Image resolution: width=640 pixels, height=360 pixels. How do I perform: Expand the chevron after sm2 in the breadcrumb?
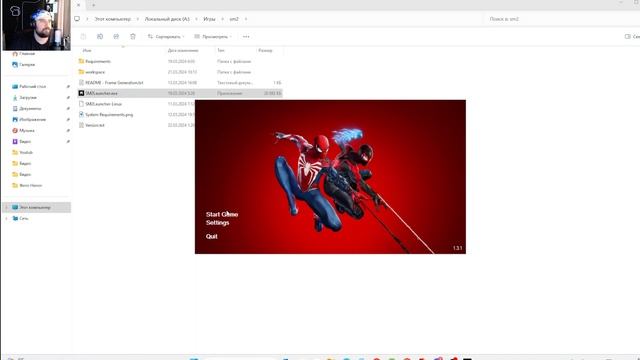click(246, 19)
